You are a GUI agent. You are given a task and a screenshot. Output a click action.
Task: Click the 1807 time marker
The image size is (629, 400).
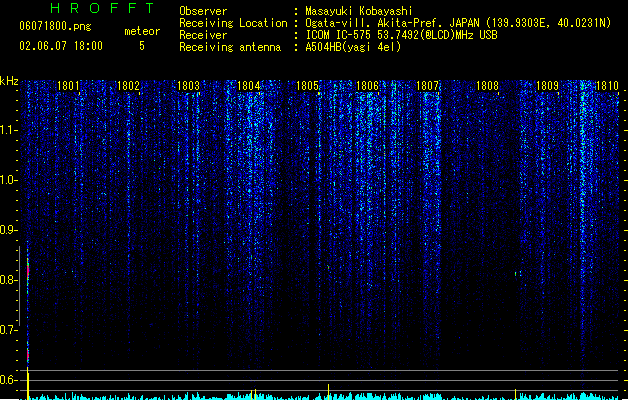click(x=428, y=86)
